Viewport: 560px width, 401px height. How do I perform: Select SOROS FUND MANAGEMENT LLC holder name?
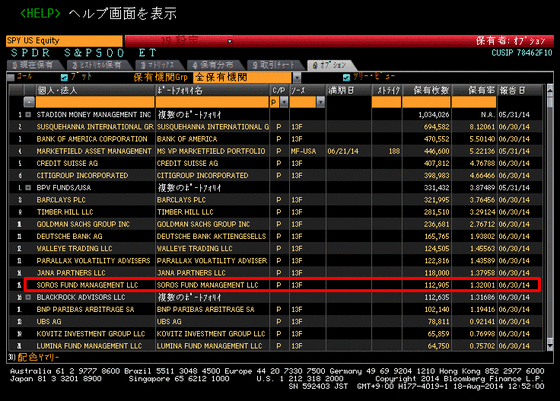(87, 285)
